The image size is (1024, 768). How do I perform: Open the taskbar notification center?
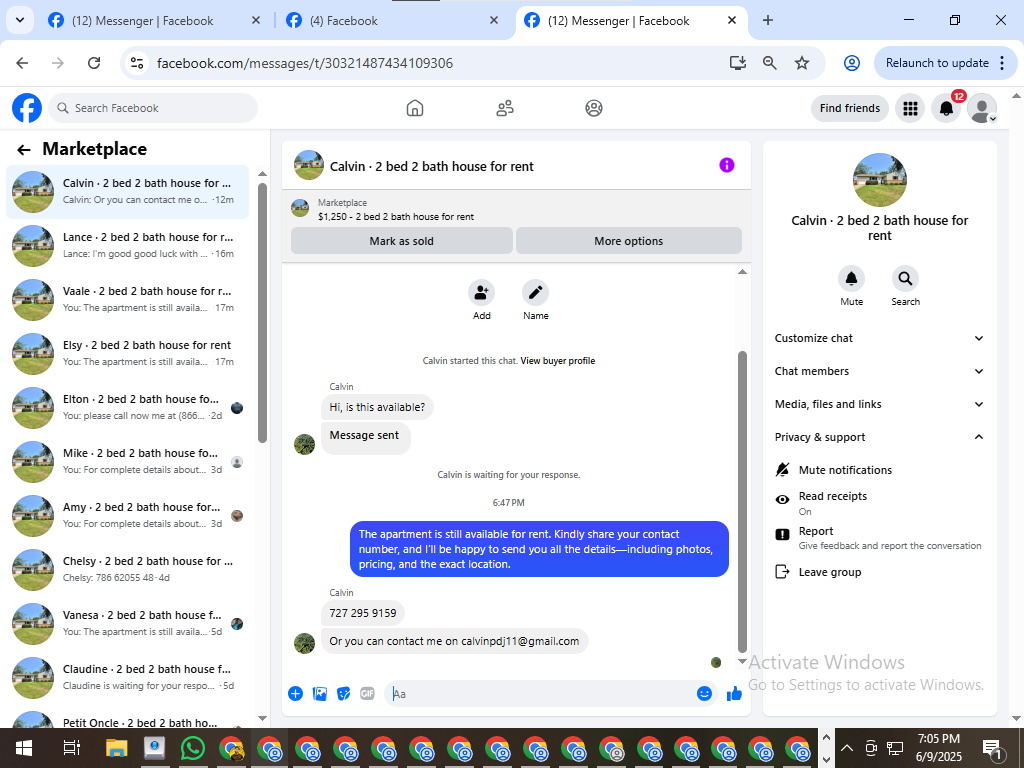[x=992, y=748]
